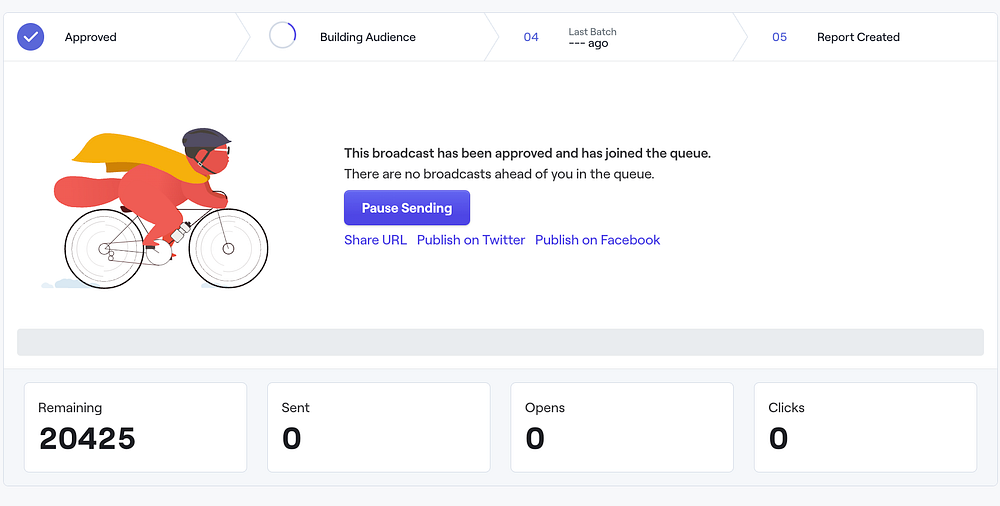Click the Approved checkmark circle icon
Viewport: 1000px width, 506px height.
pos(31,37)
